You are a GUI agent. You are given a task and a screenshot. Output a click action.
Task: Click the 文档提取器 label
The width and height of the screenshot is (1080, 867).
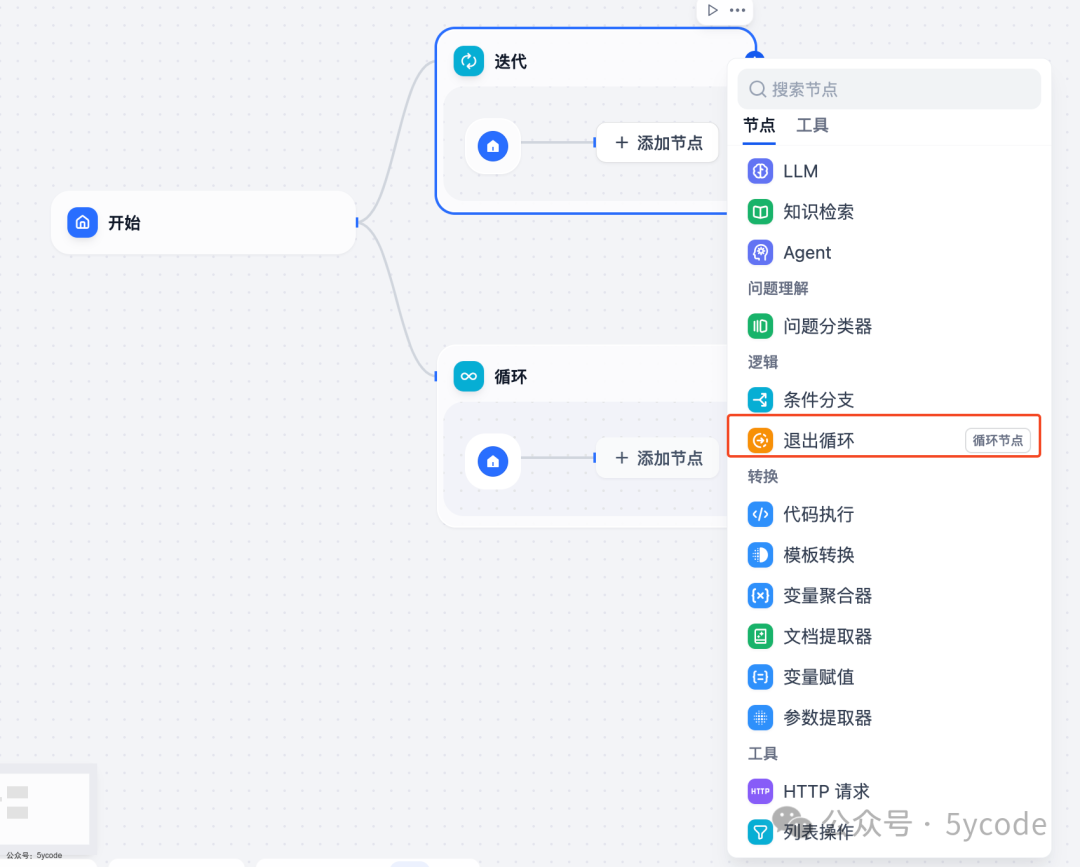pyautogui.click(x=827, y=636)
